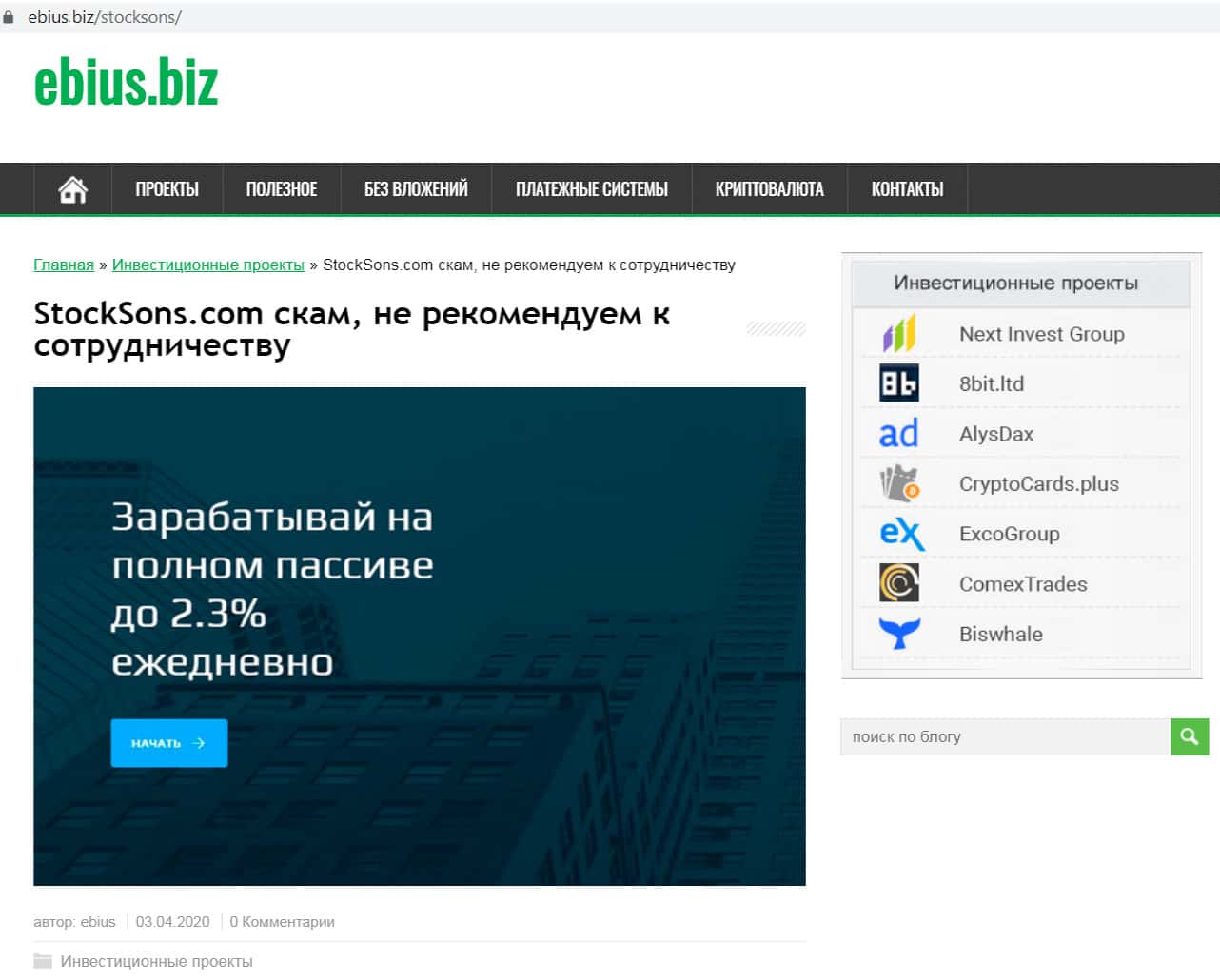Click the ExcoGroup 'eX' logo icon
Screen dimensions: 1220x980
coord(900,534)
